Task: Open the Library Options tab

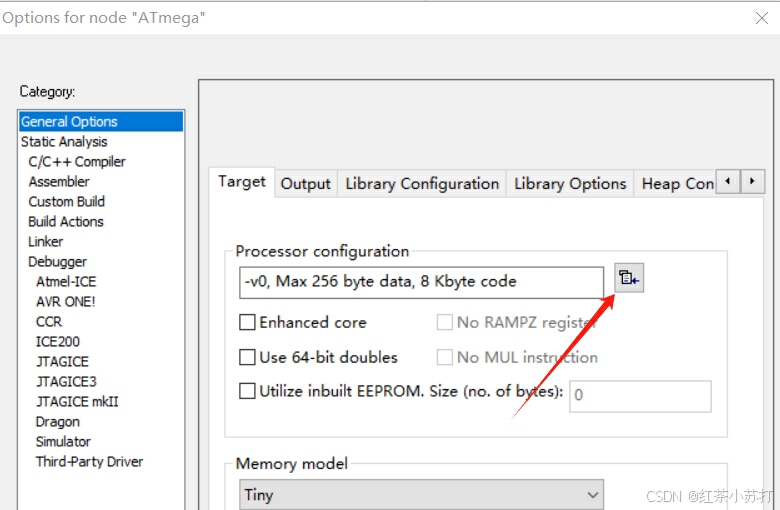Action: point(570,184)
